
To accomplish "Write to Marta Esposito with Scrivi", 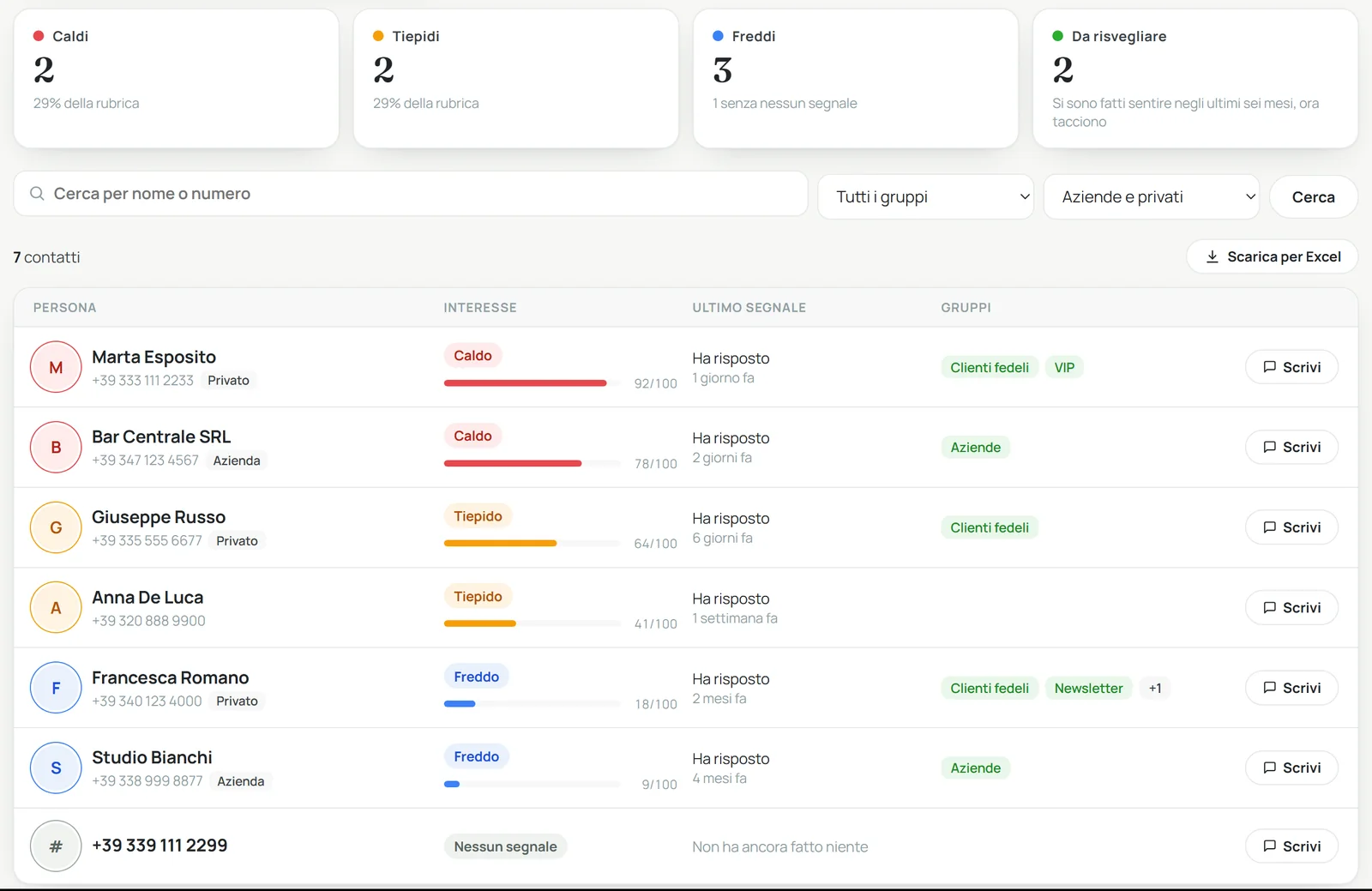I will click(x=1291, y=367).
